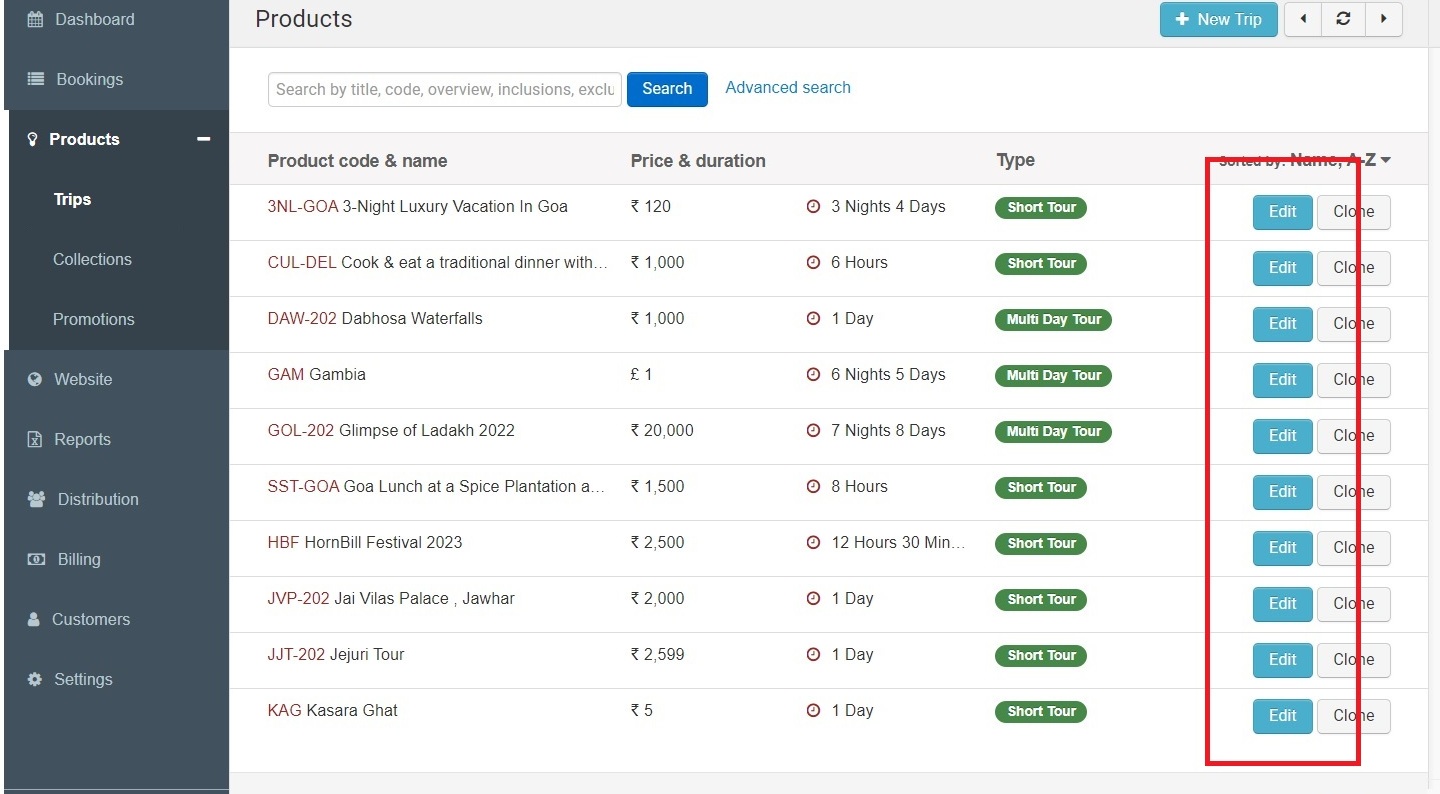This screenshot has width=1440, height=794.
Task: Open the Advanced search link
Action: 788,88
